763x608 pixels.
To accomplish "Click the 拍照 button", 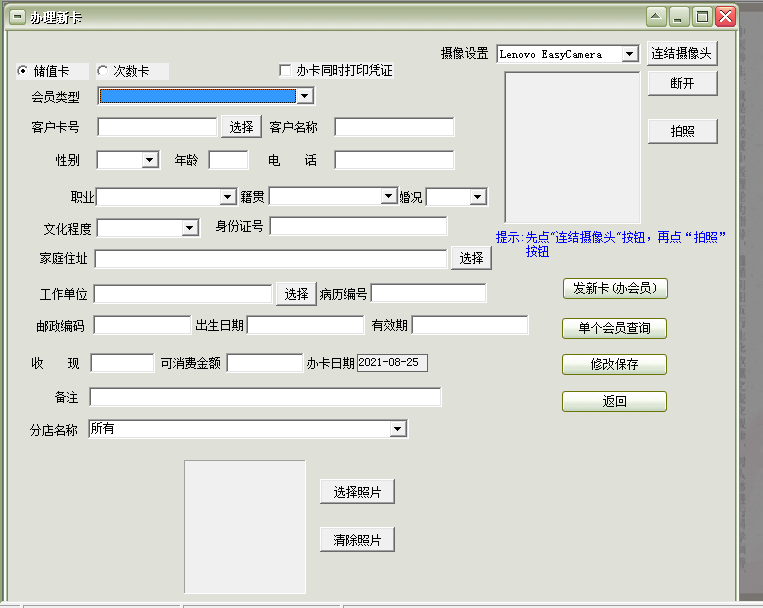I will click(682, 131).
